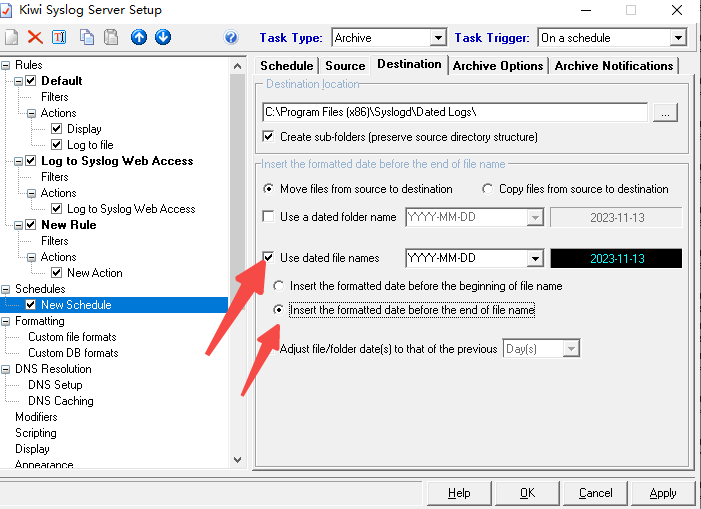Toggle the Display action checkbox
The width and height of the screenshot is (701, 509).
click(56, 129)
